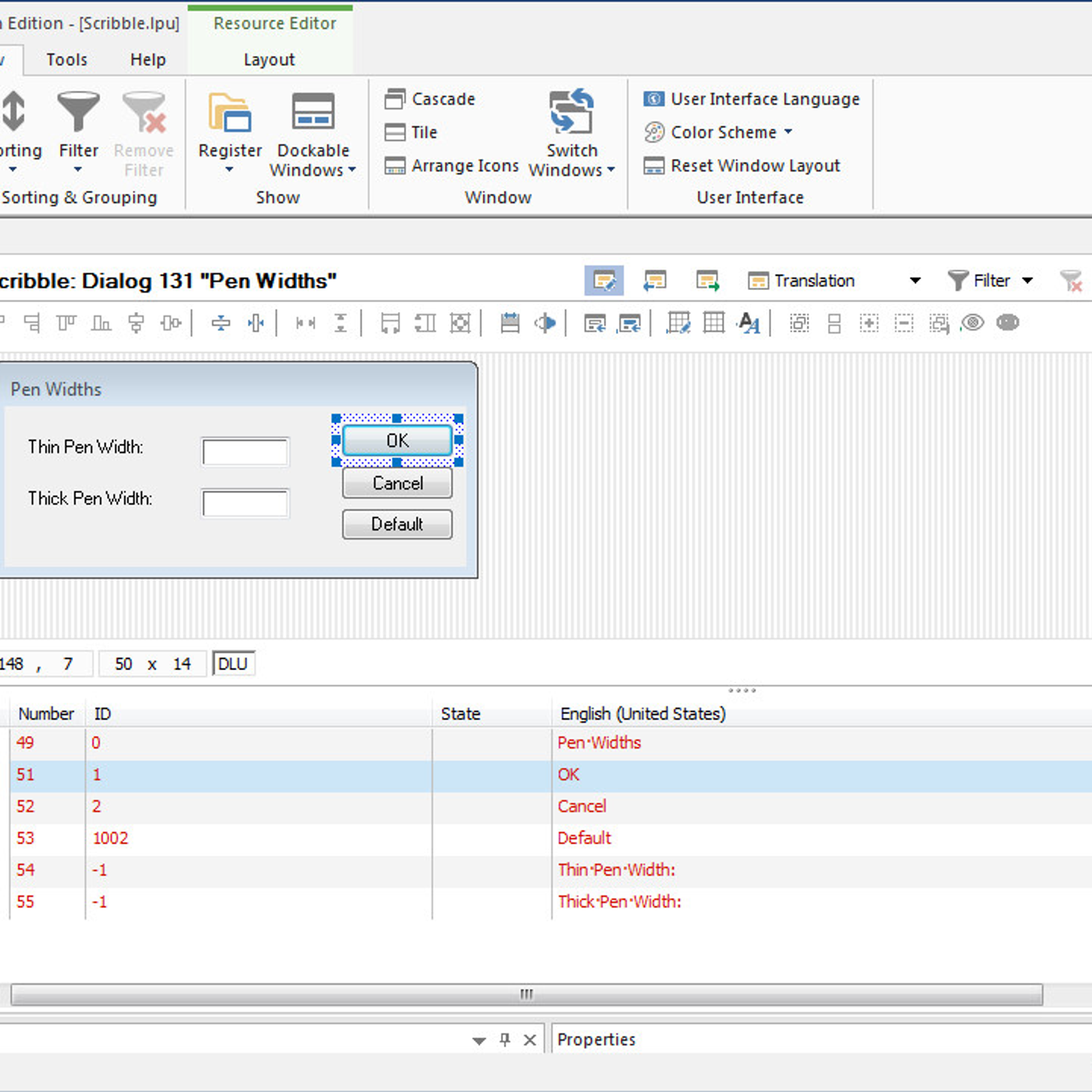Viewport: 1092px width, 1092px height.
Task: Toggle the DLU unit button
Action: click(233, 664)
